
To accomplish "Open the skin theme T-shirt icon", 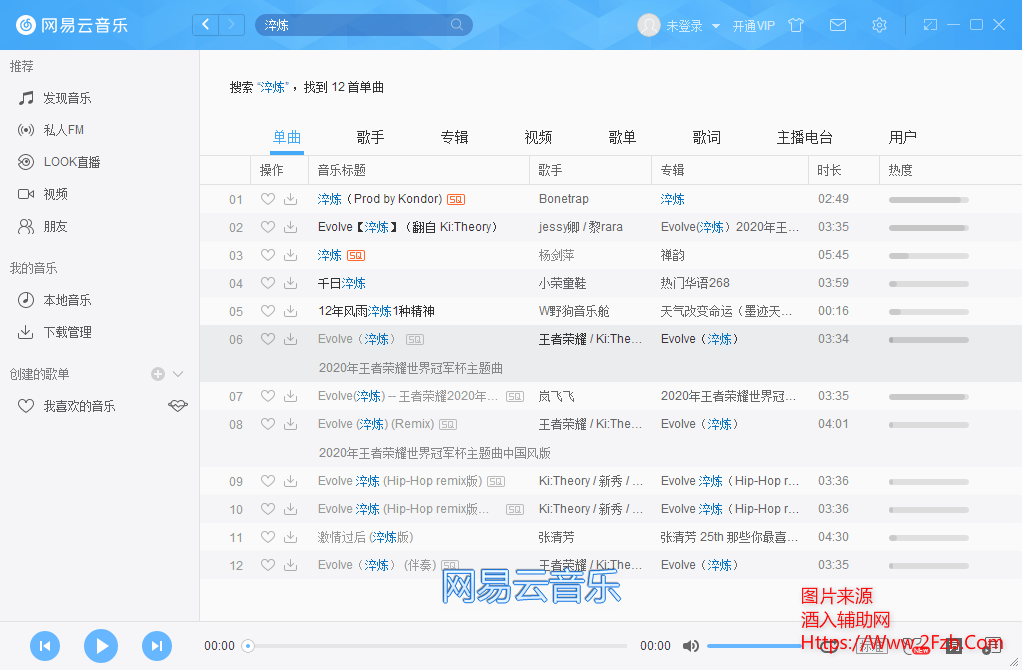I will pyautogui.click(x=796, y=25).
